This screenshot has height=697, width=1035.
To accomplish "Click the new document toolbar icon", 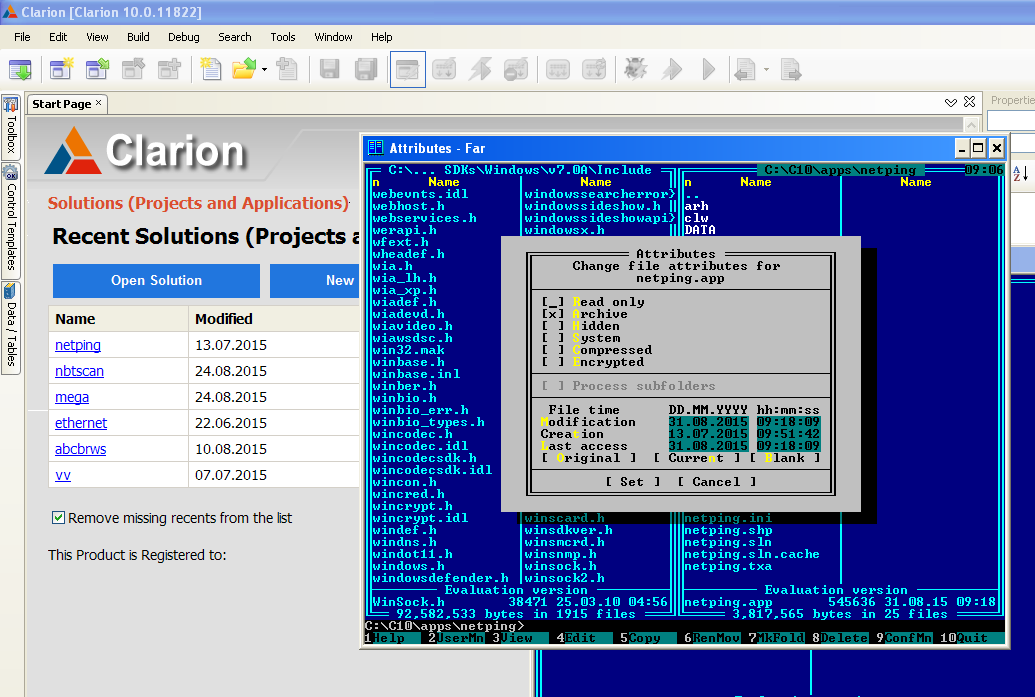I will [x=210, y=69].
